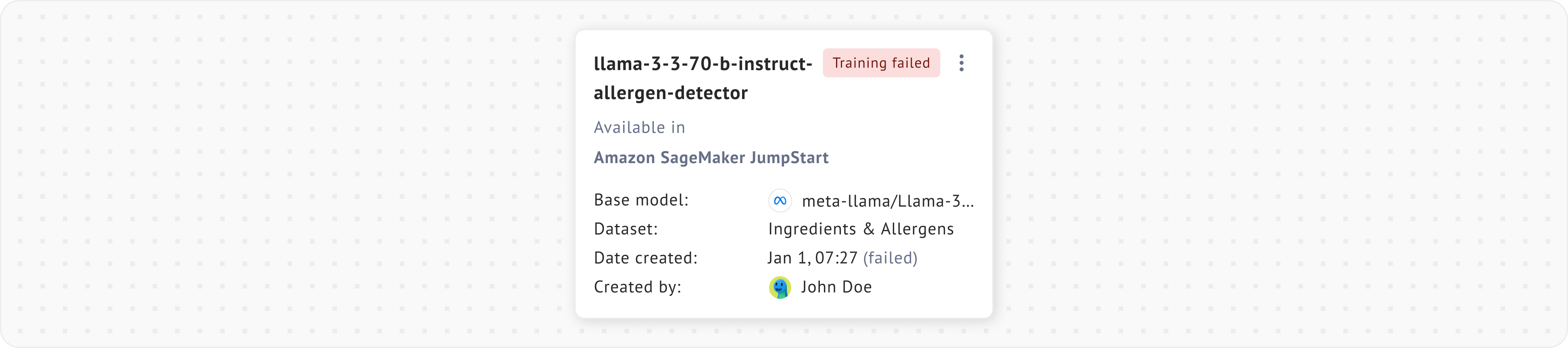Viewport: 1568px width, 348px height.
Task: Click the Created by: label
Action: pos(637,287)
